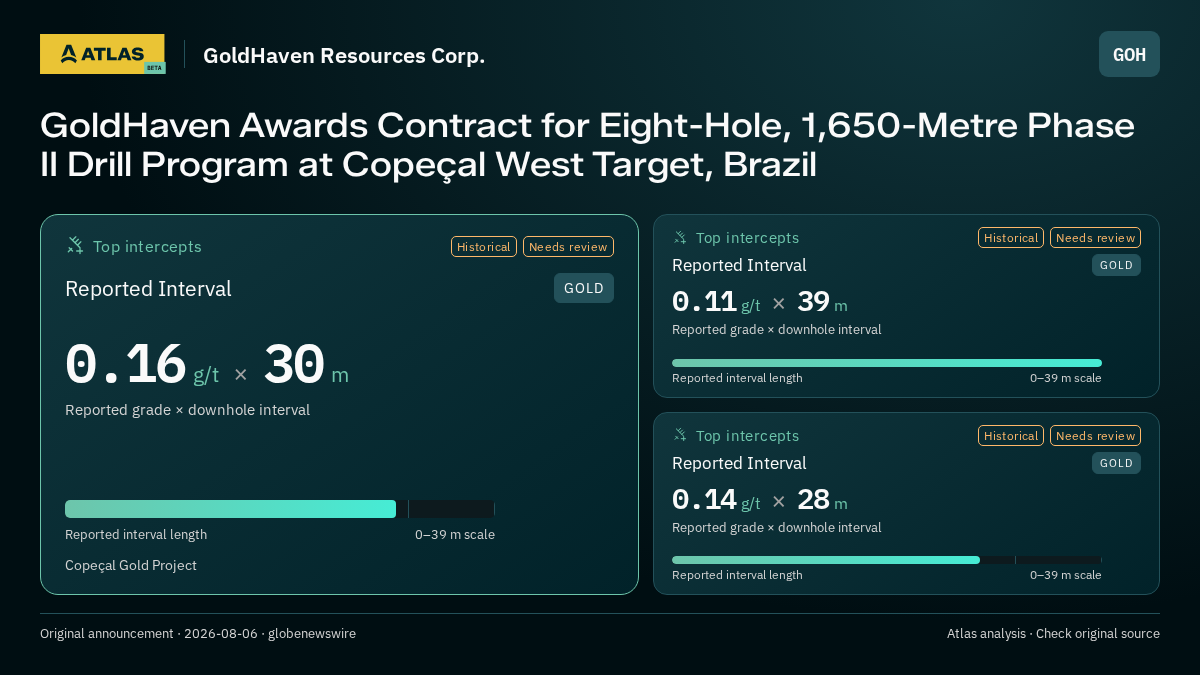1200x675 pixels.
Task: Click the Atlas analysis · Check original source footer
Action: pyautogui.click(x=1053, y=633)
